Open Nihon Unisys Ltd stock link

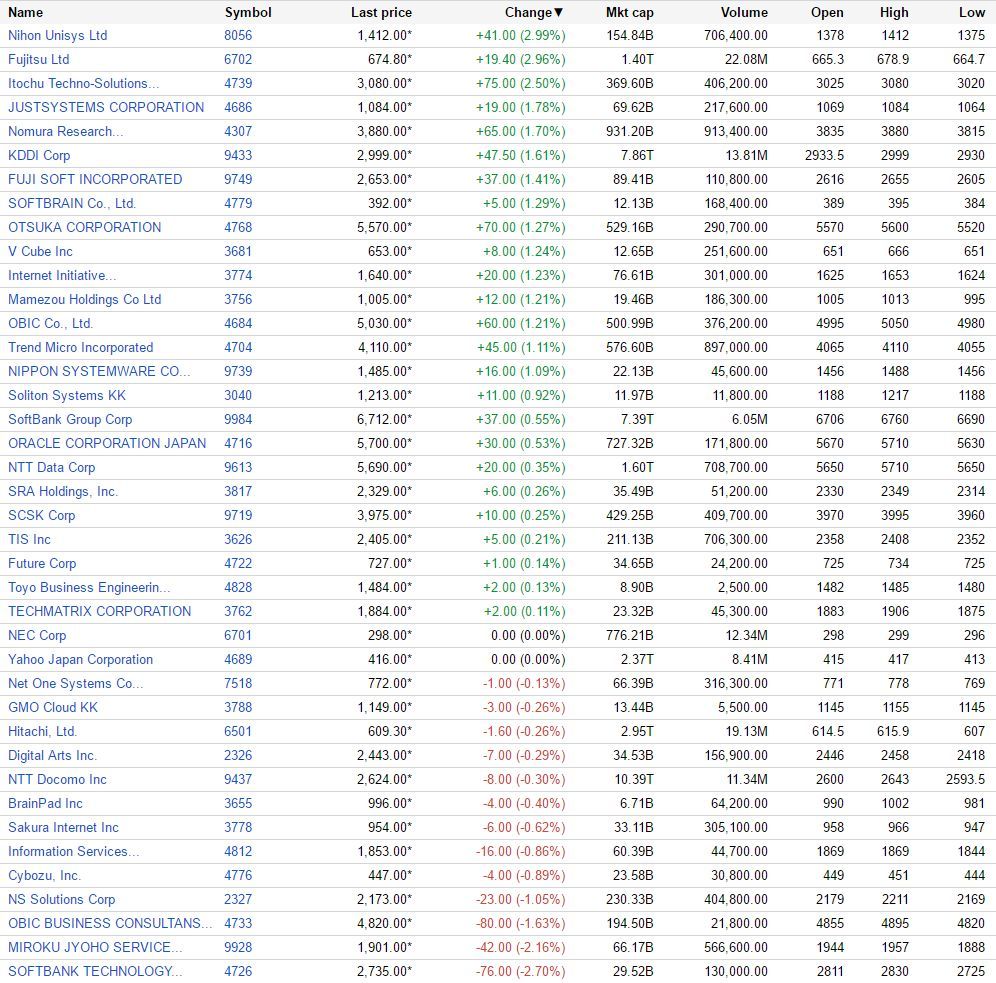(x=57, y=36)
